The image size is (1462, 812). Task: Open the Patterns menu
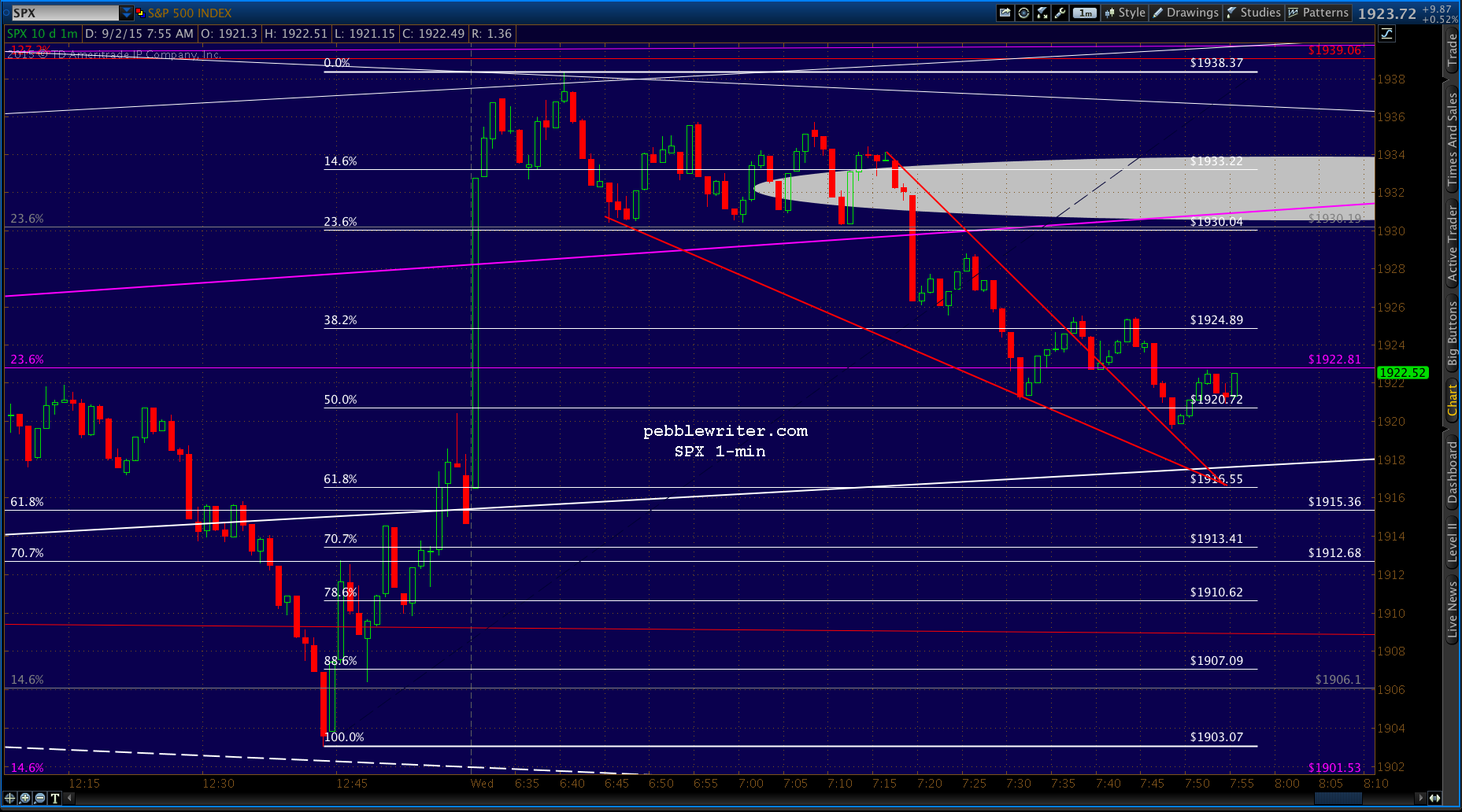[x=1319, y=13]
